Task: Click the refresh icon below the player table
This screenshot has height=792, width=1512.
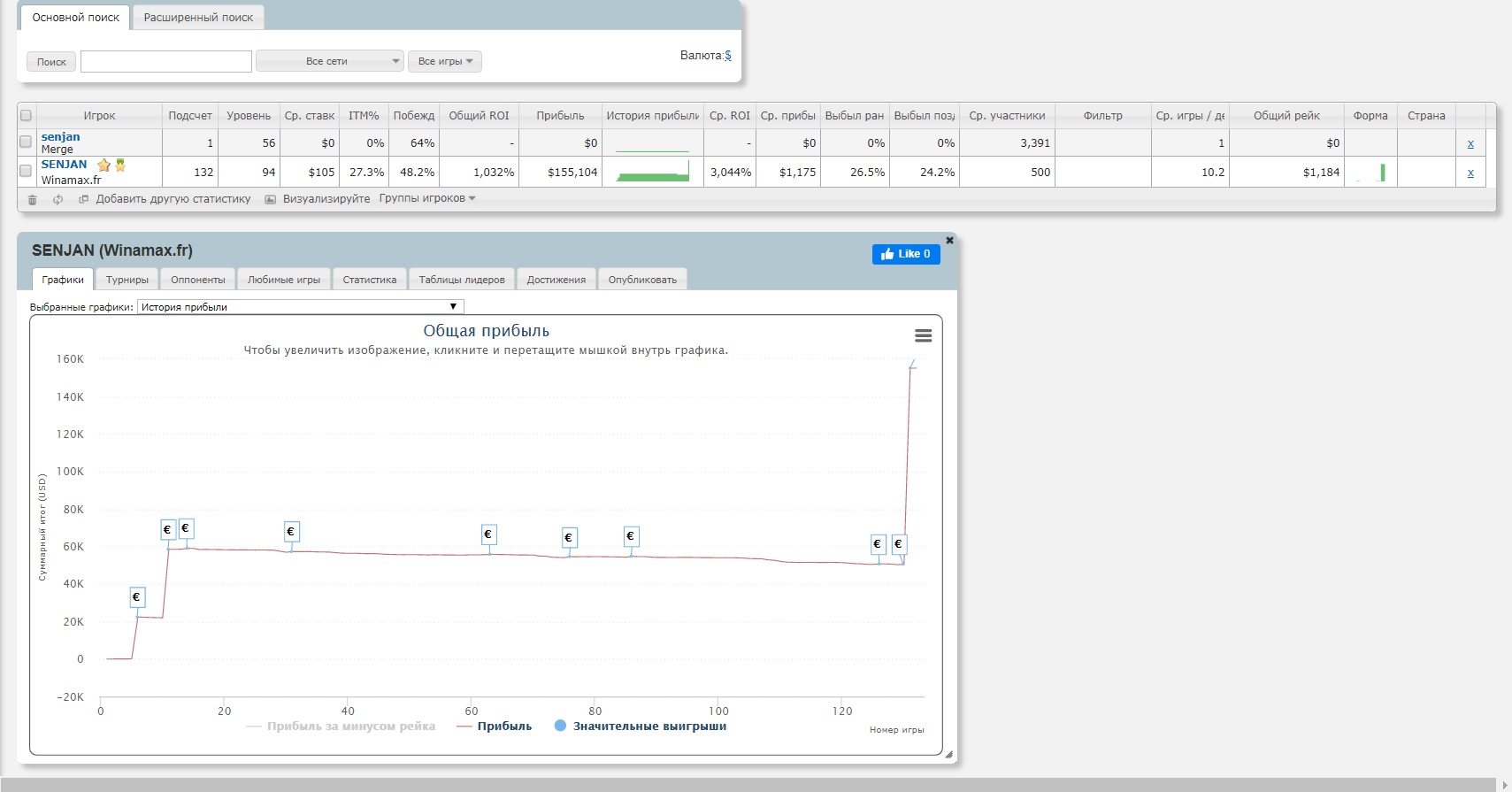Action: [x=58, y=200]
